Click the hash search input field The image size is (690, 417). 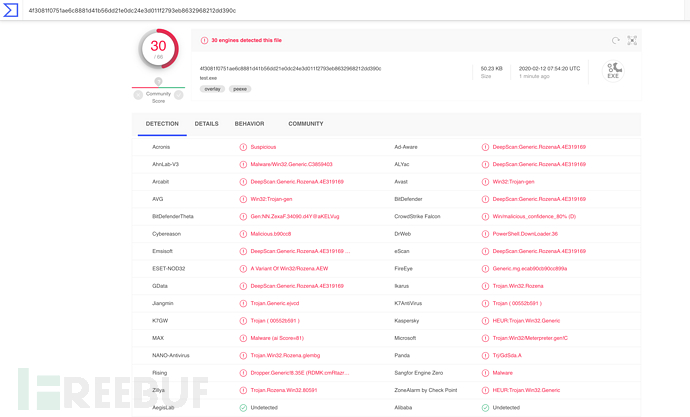[352, 10]
